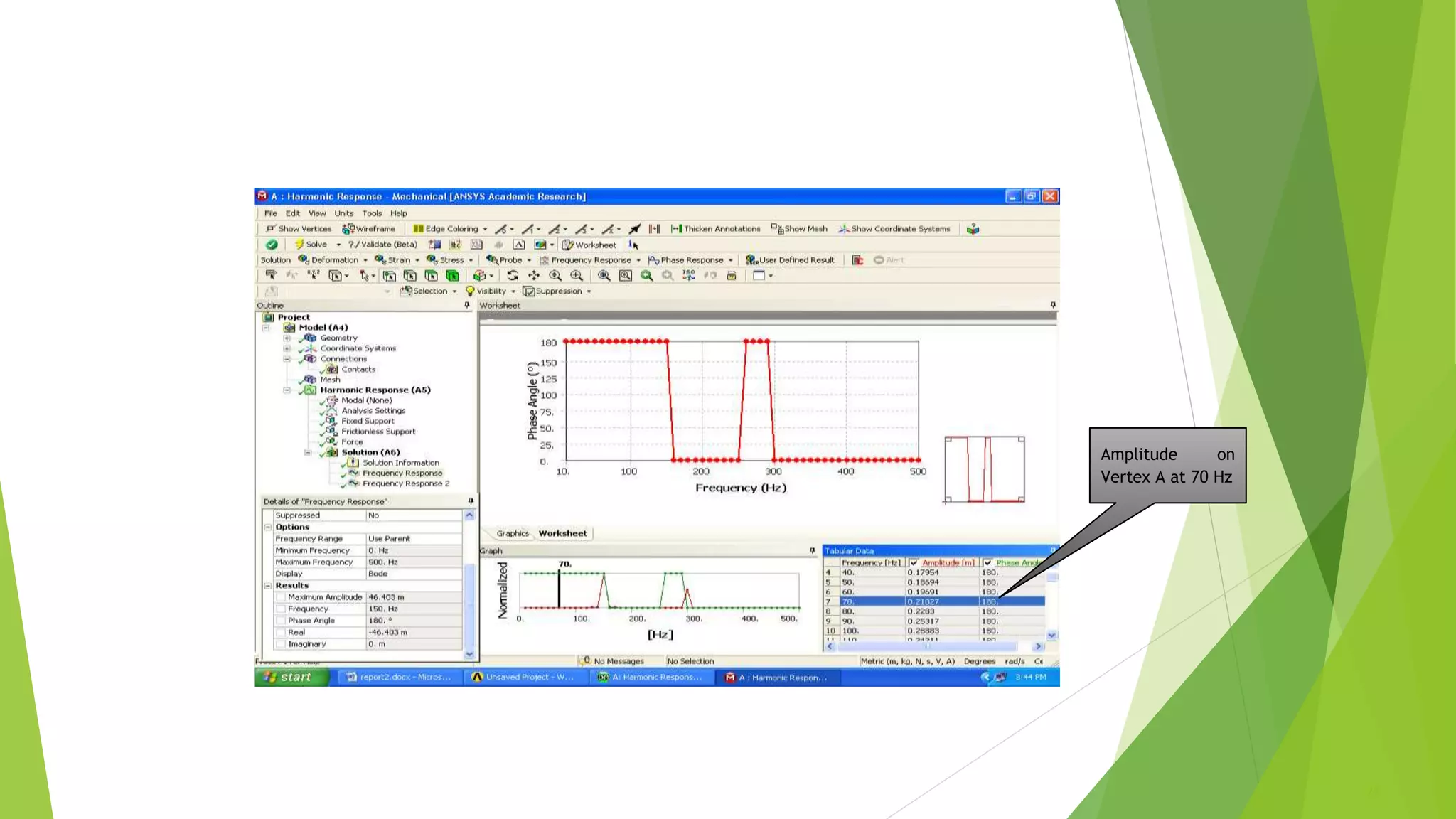Collapse the Options group in Details
Viewport: 1456px width, 819px height.
click(268, 528)
